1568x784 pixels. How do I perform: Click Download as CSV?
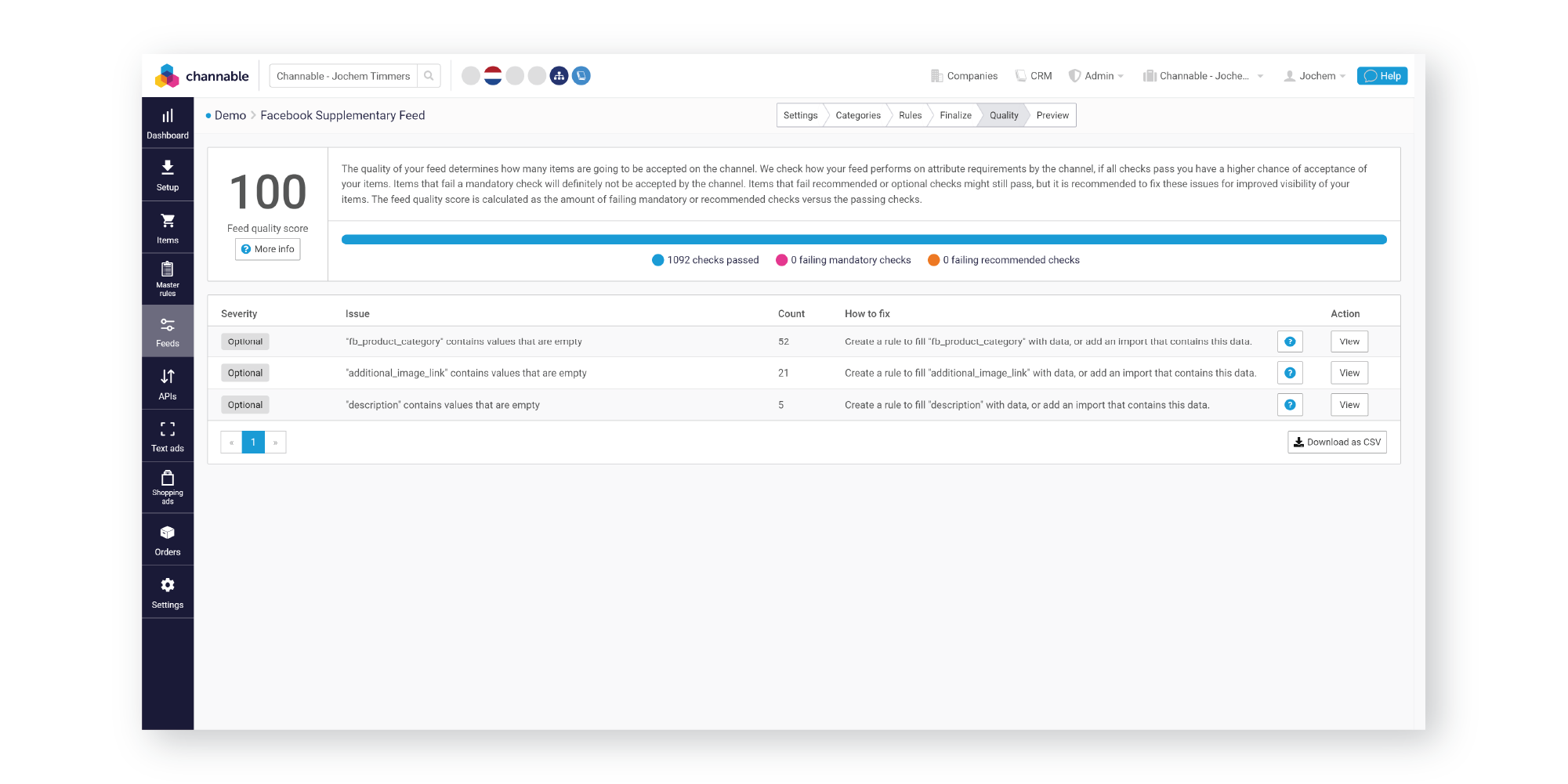pos(1337,442)
